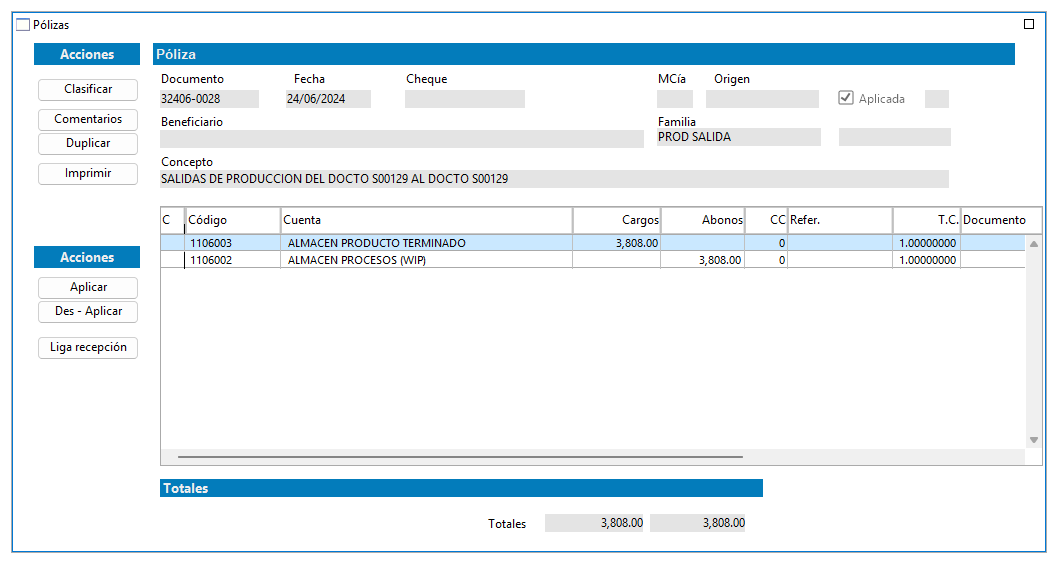Click ALMACEN PROCESOS (WIP) cell
Screen dimensions: 1056x565
tap(426, 260)
